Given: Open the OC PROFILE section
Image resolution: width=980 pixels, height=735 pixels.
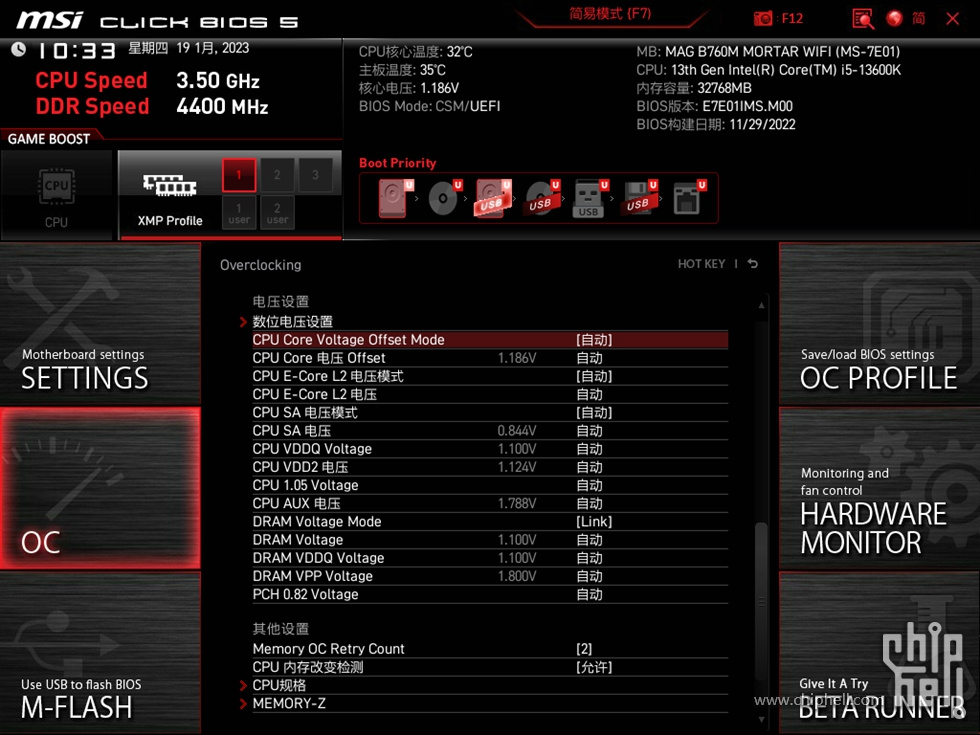Looking at the screenshot, I should click(x=879, y=324).
